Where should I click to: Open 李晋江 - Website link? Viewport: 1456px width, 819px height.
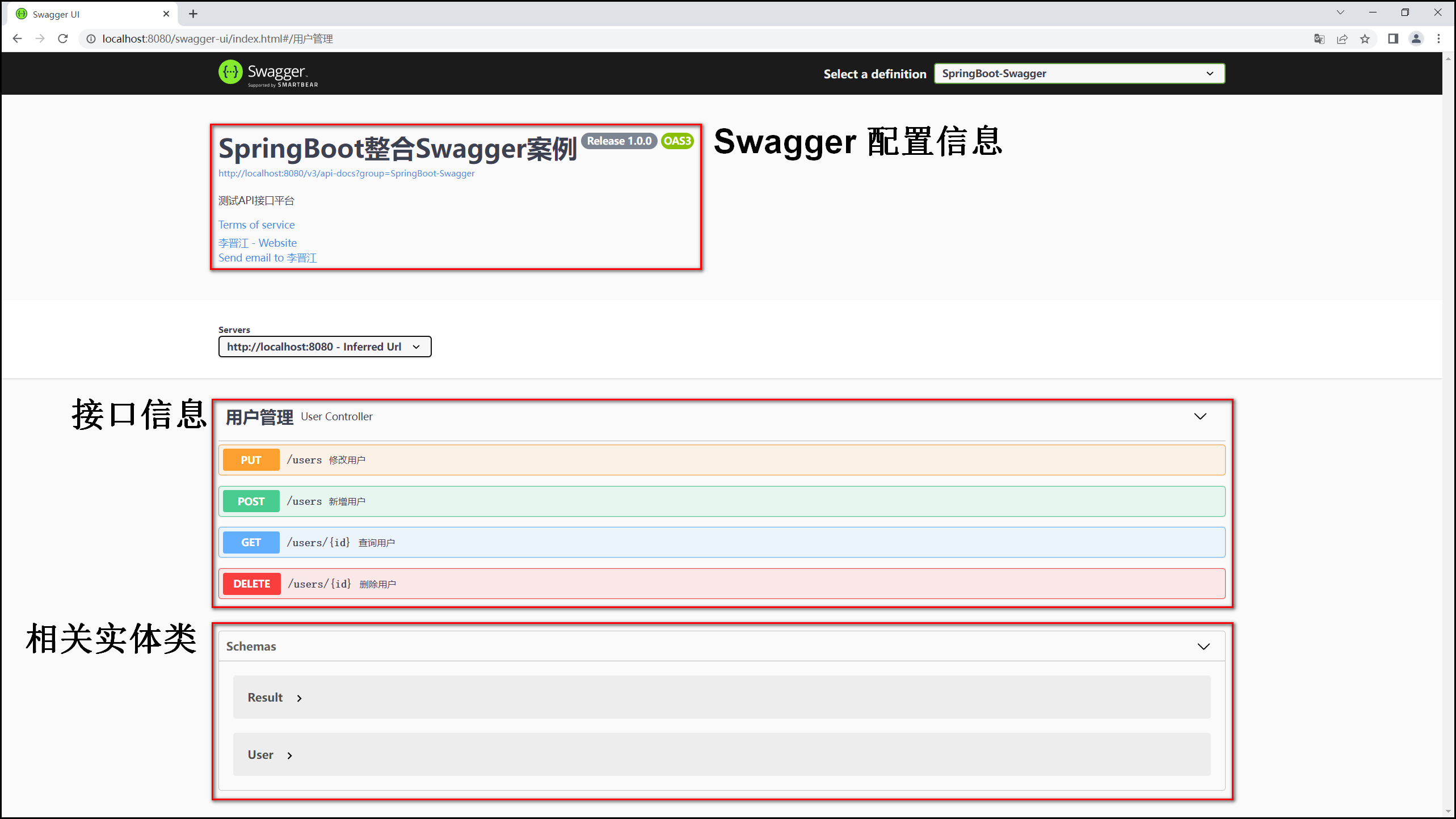click(258, 243)
